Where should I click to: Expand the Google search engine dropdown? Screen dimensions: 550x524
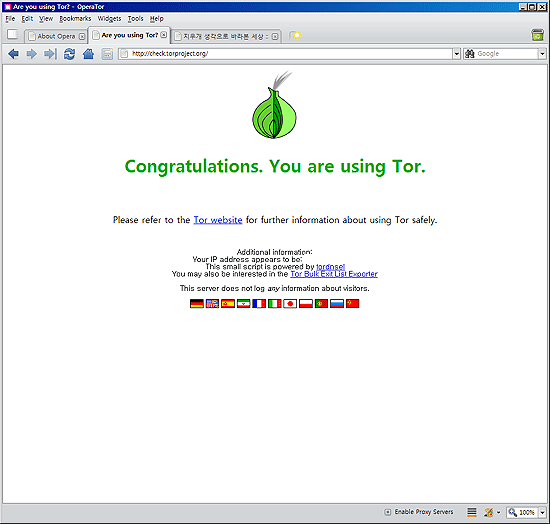[x=542, y=54]
